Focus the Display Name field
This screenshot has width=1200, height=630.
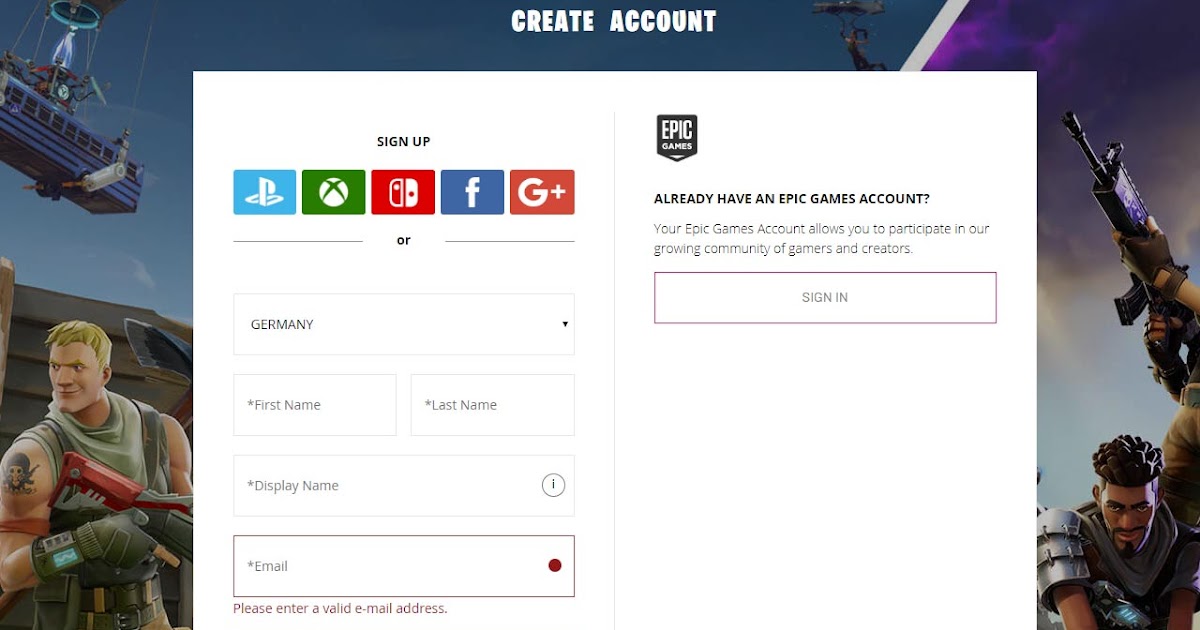click(x=404, y=486)
